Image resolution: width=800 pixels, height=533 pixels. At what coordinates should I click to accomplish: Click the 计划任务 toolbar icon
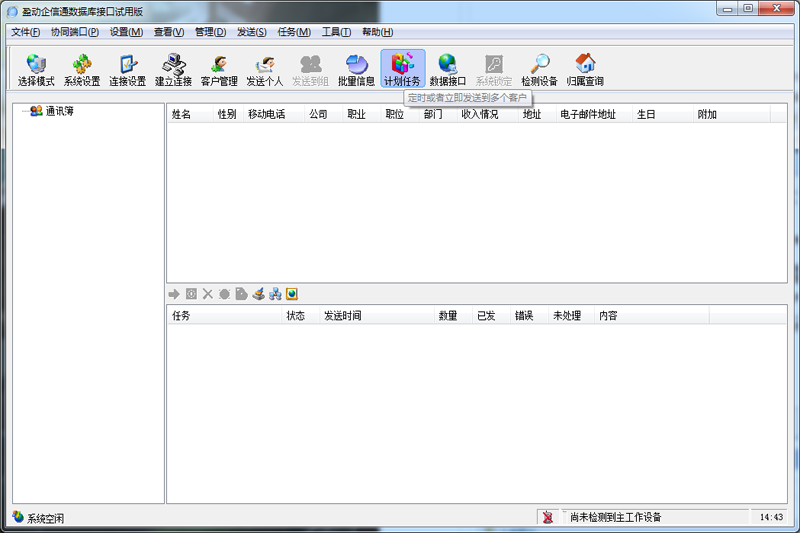pos(402,69)
